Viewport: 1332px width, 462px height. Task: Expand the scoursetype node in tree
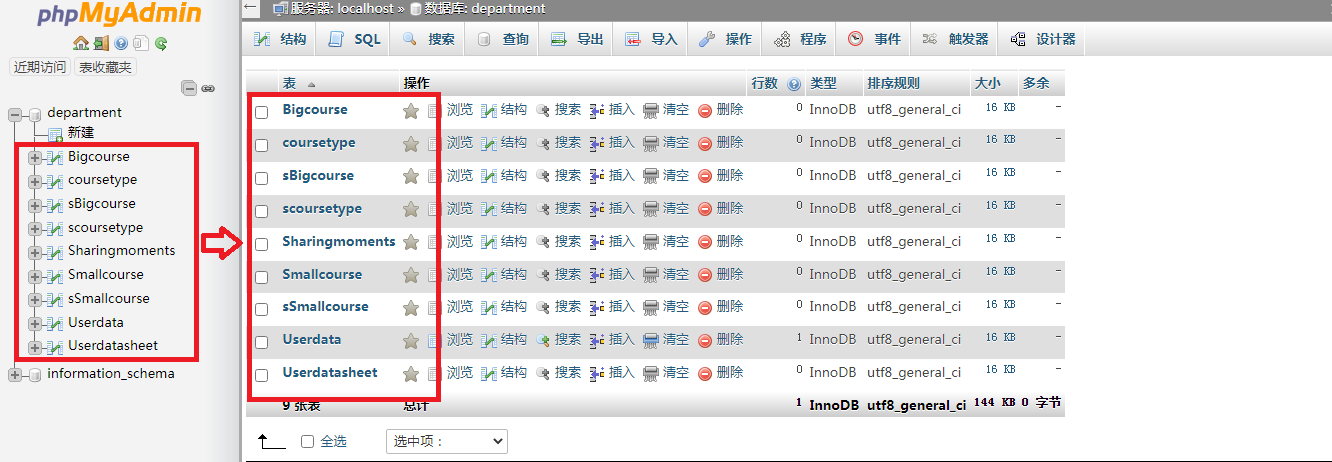[x=35, y=228]
